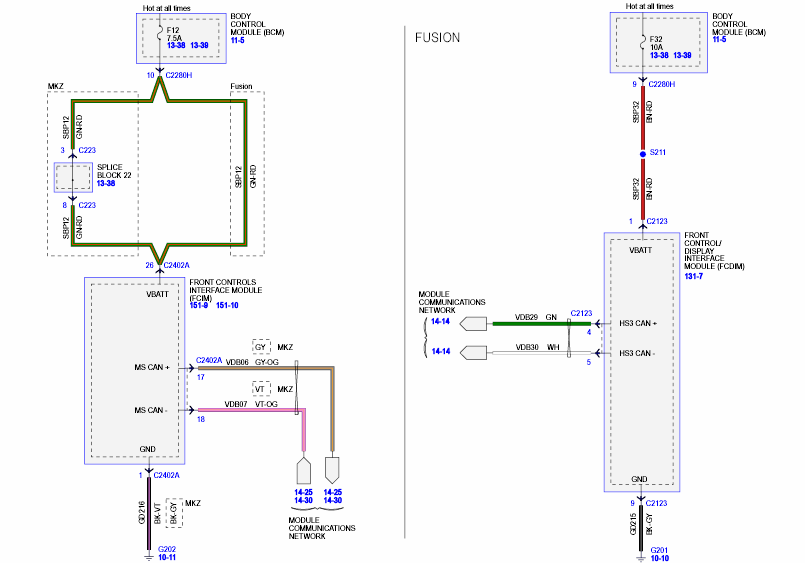Screen dimensions: 805x563
Task: Open the 14-25 link beneath the pink VT-OG wire
Action: (x=303, y=492)
